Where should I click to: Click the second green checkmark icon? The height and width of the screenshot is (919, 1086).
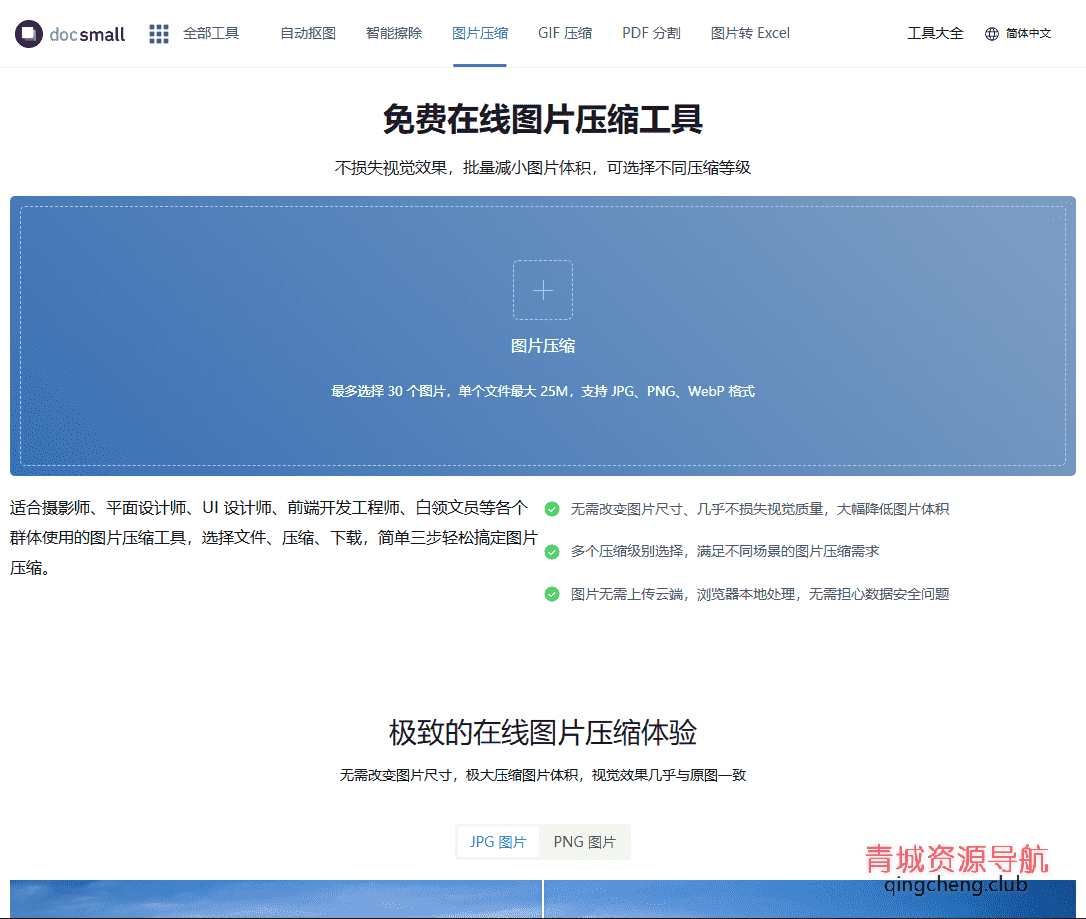tap(551, 551)
